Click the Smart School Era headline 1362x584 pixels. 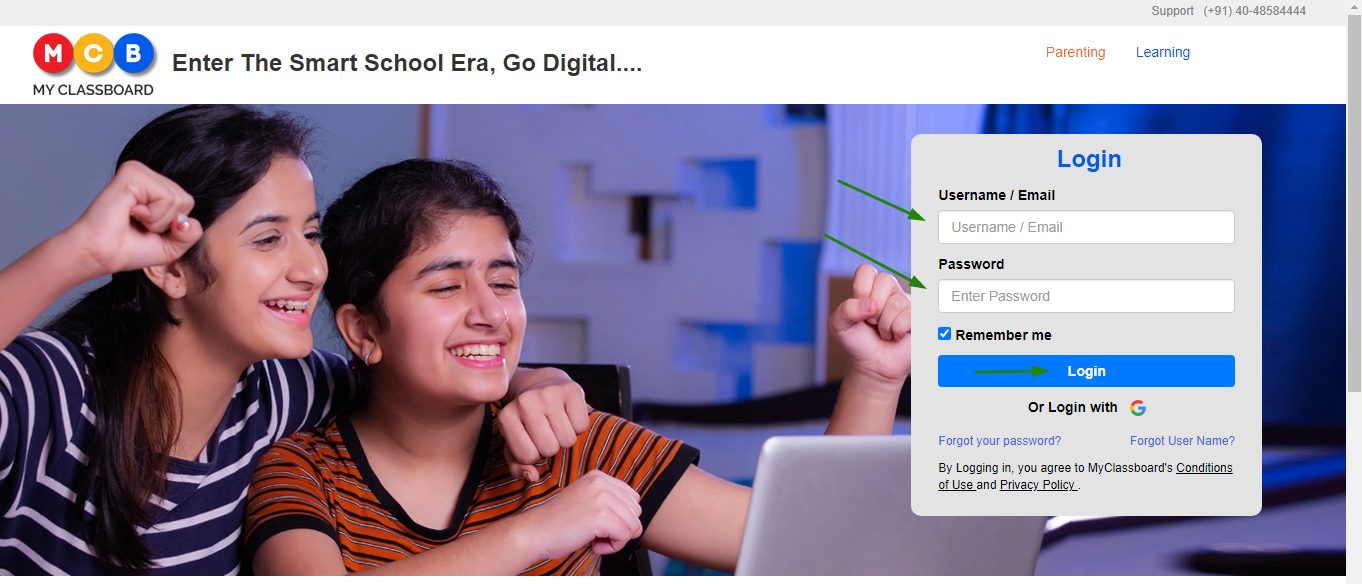407,63
